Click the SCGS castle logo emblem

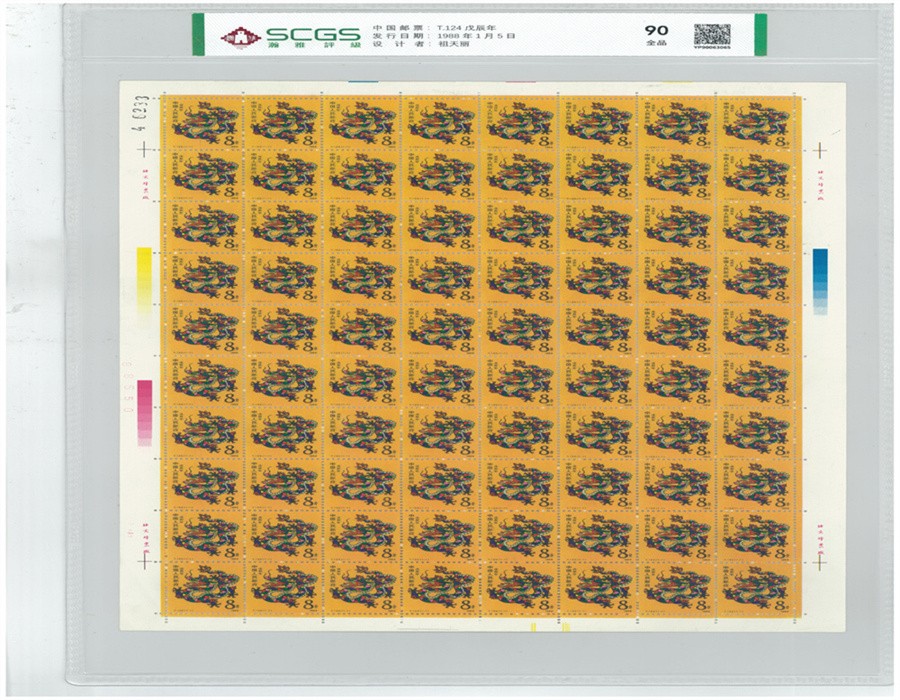click(x=237, y=38)
